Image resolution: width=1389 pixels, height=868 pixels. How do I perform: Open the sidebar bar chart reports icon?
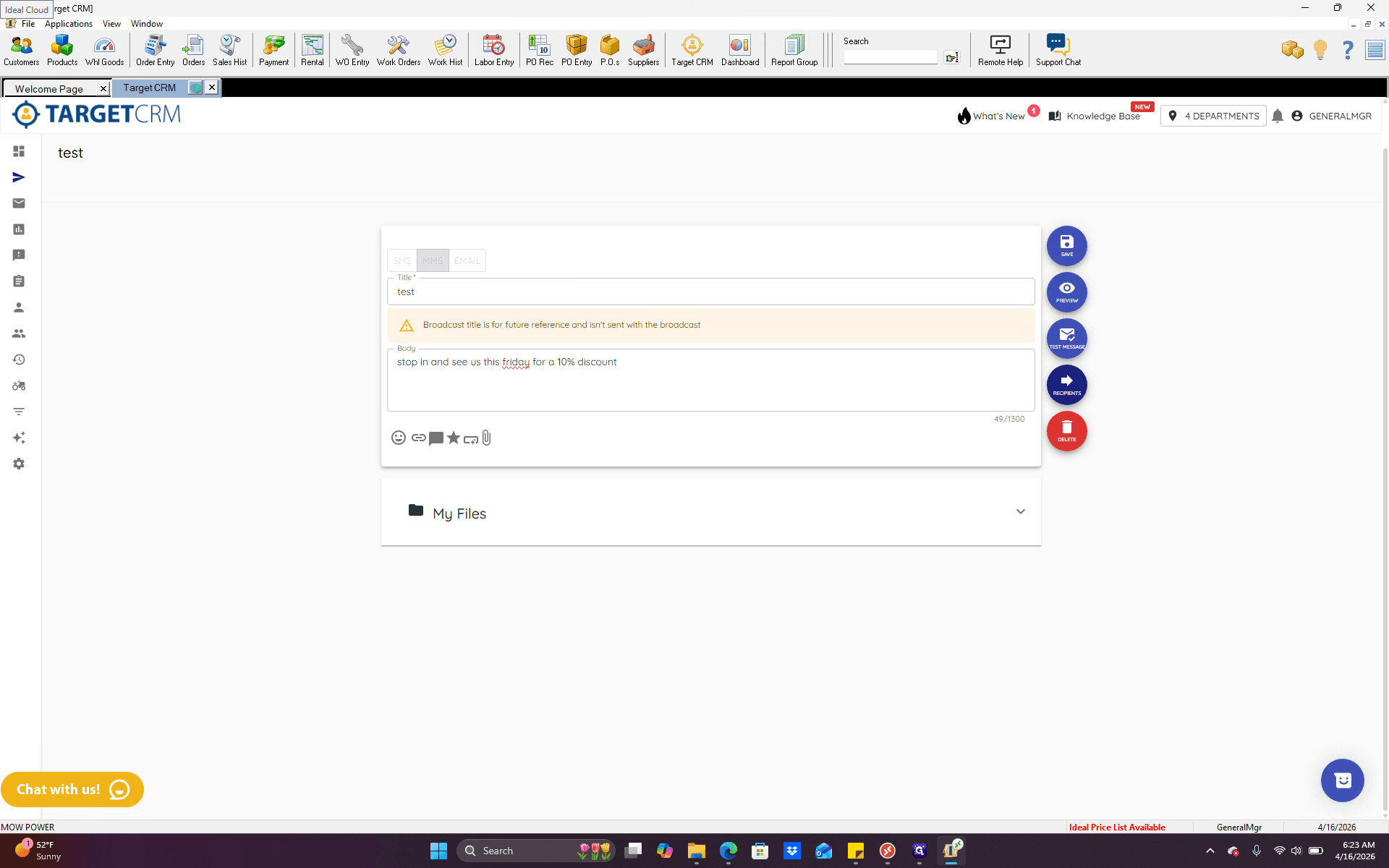click(x=19, y=229)
